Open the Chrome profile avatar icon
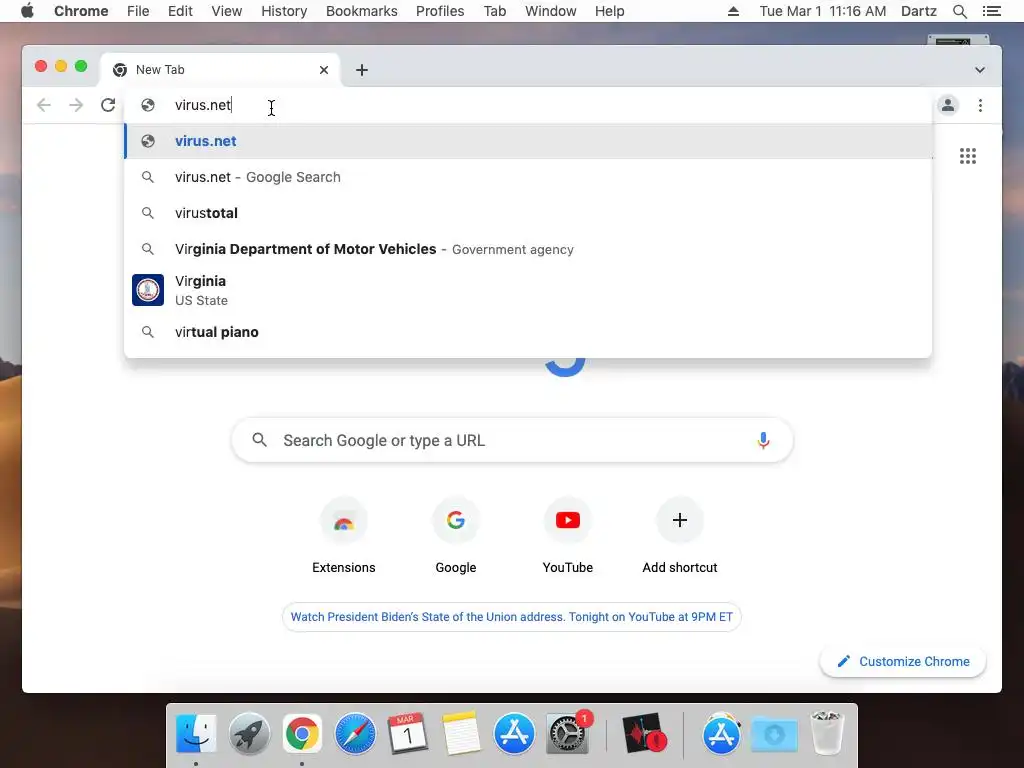This screenshot has height=768, width=1024. (948, 105)
